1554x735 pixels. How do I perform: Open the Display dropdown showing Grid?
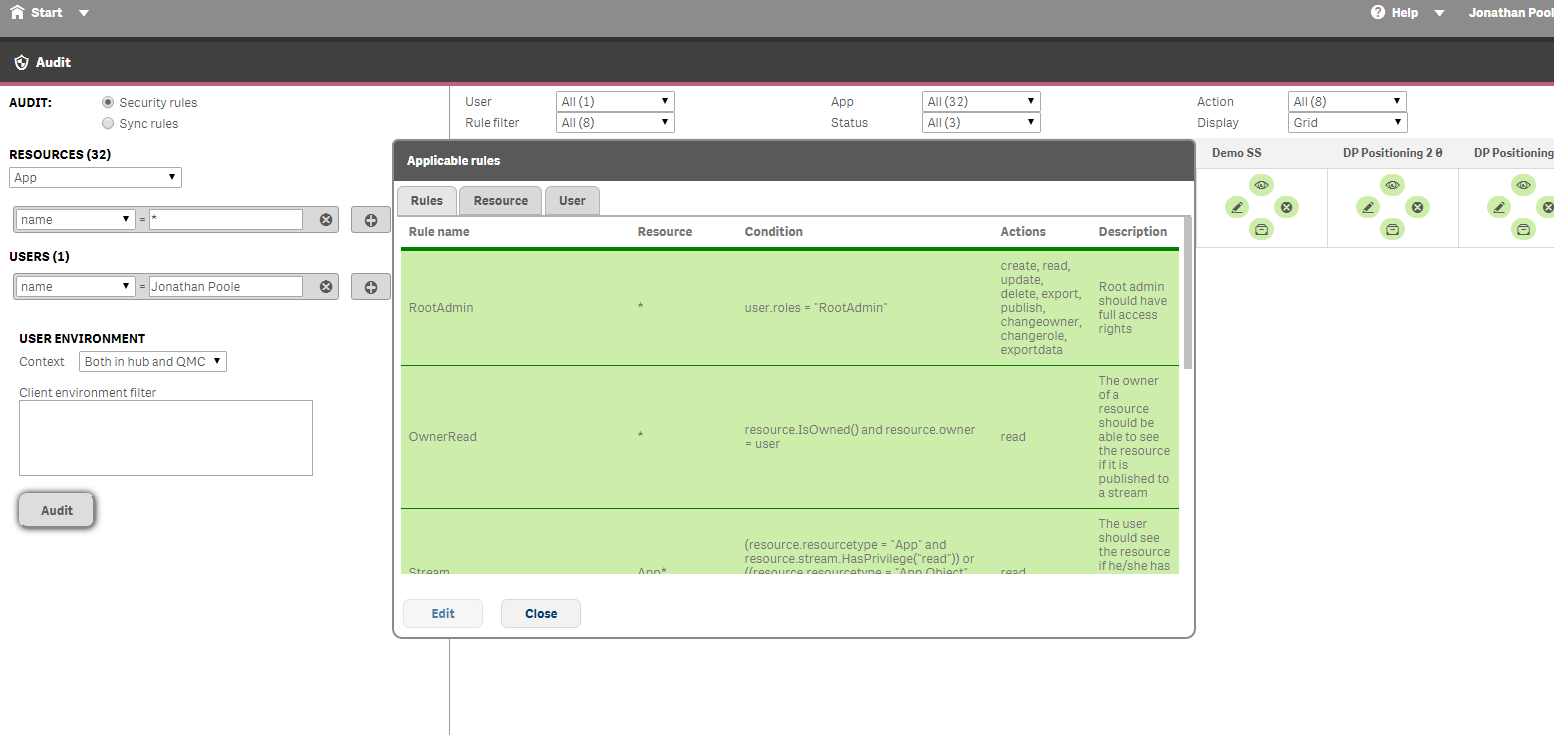click(x=1347, y=123)
